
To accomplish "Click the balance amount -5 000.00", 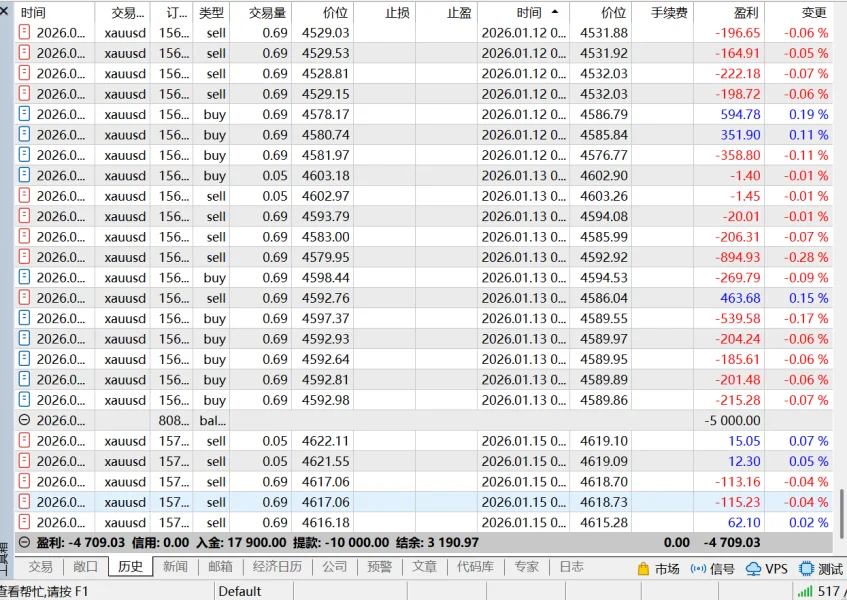I will (x=732, y=420).
